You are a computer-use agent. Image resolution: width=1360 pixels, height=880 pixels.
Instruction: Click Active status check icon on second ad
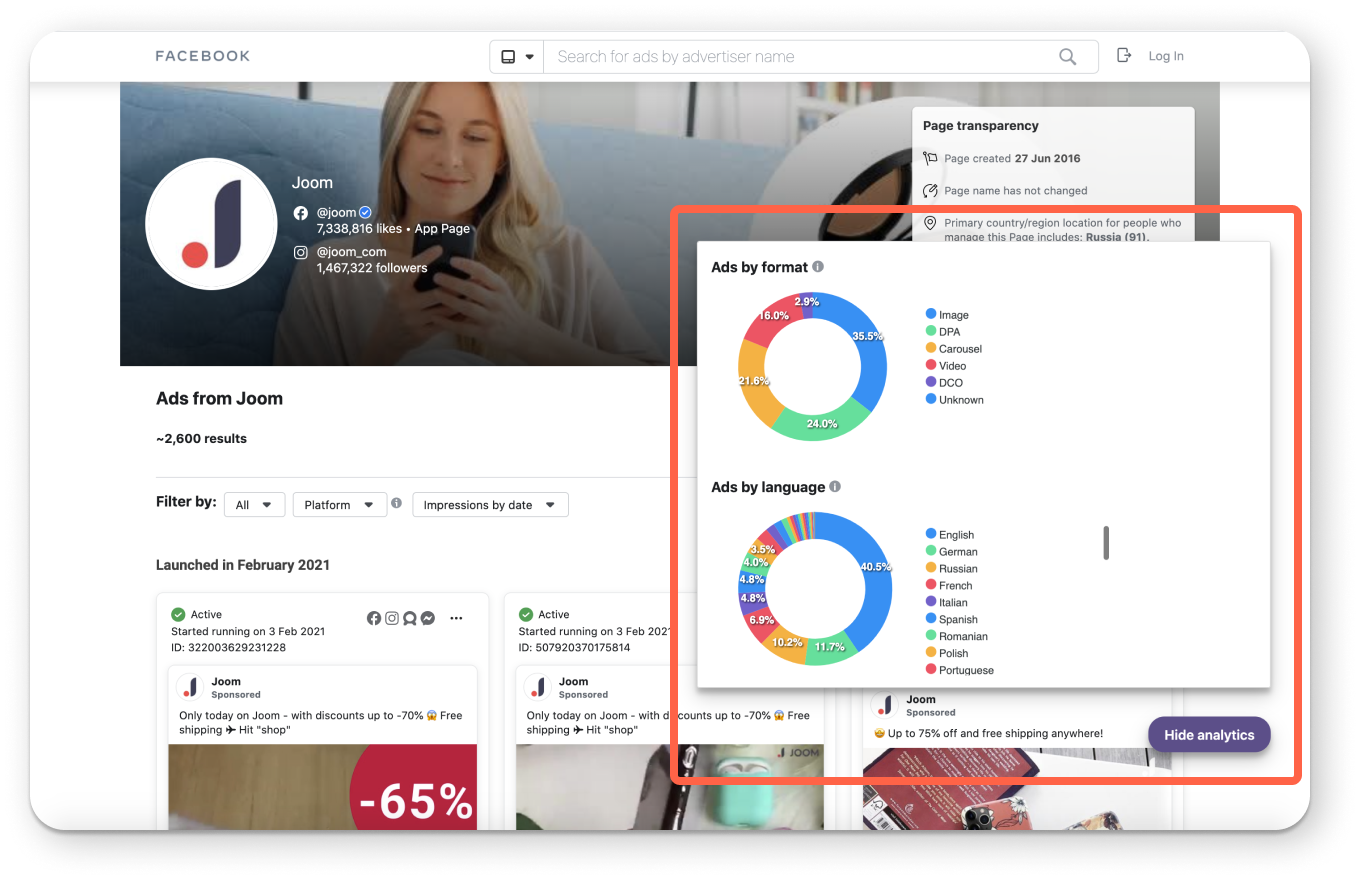[526, 614]
